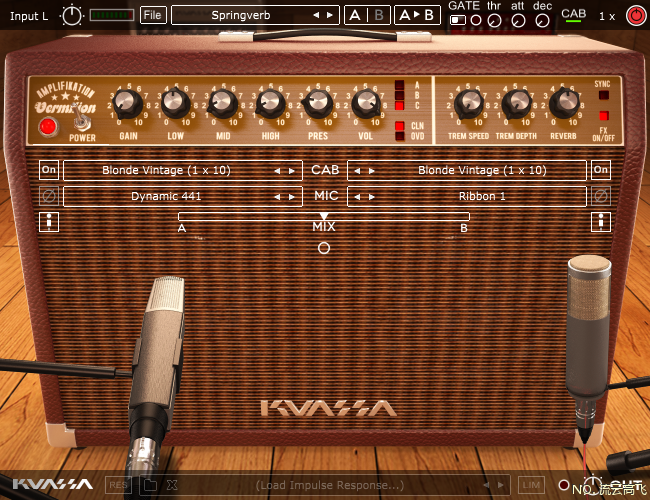Select preset slot B

click(x=379, y=15)
